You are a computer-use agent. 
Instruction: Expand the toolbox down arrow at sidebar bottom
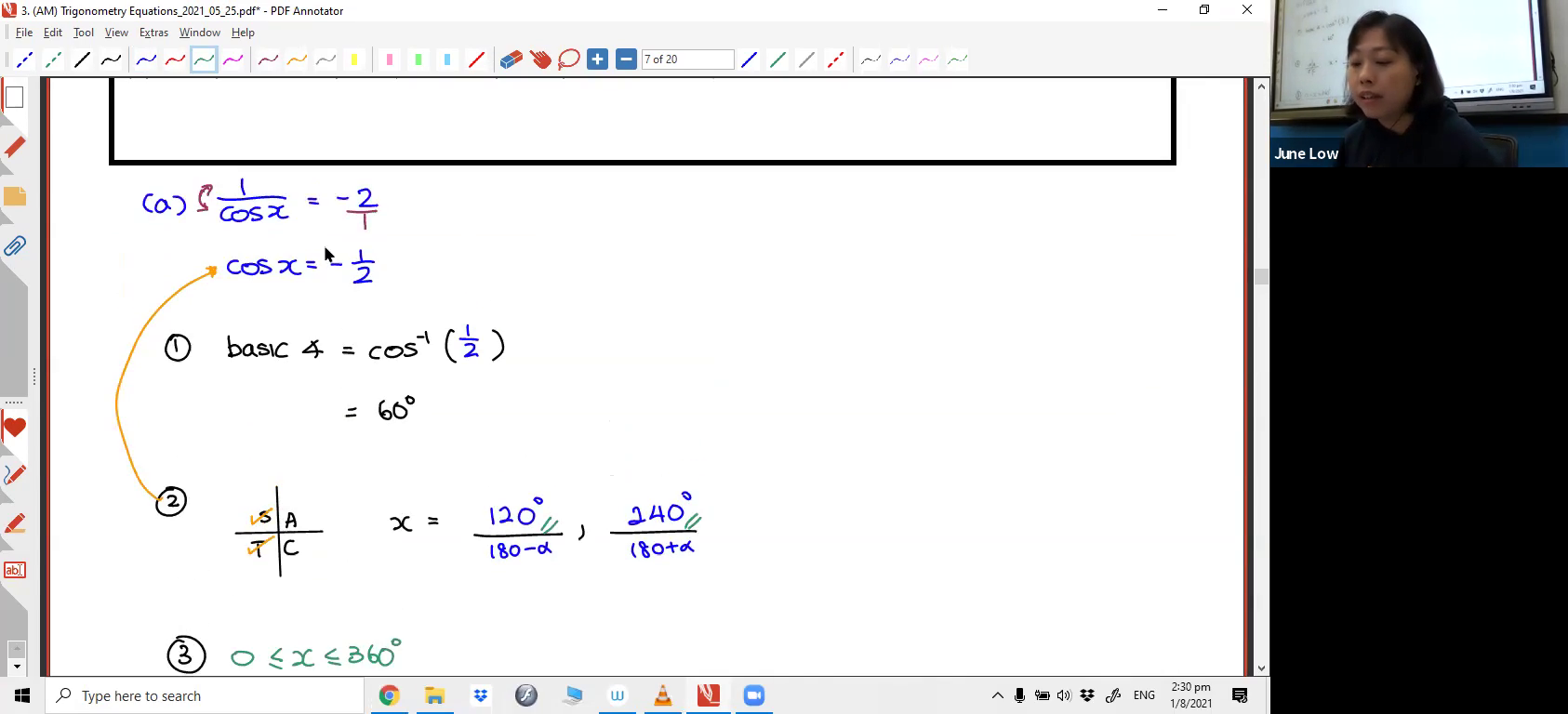pyautogui.click(x=17, y=667)
